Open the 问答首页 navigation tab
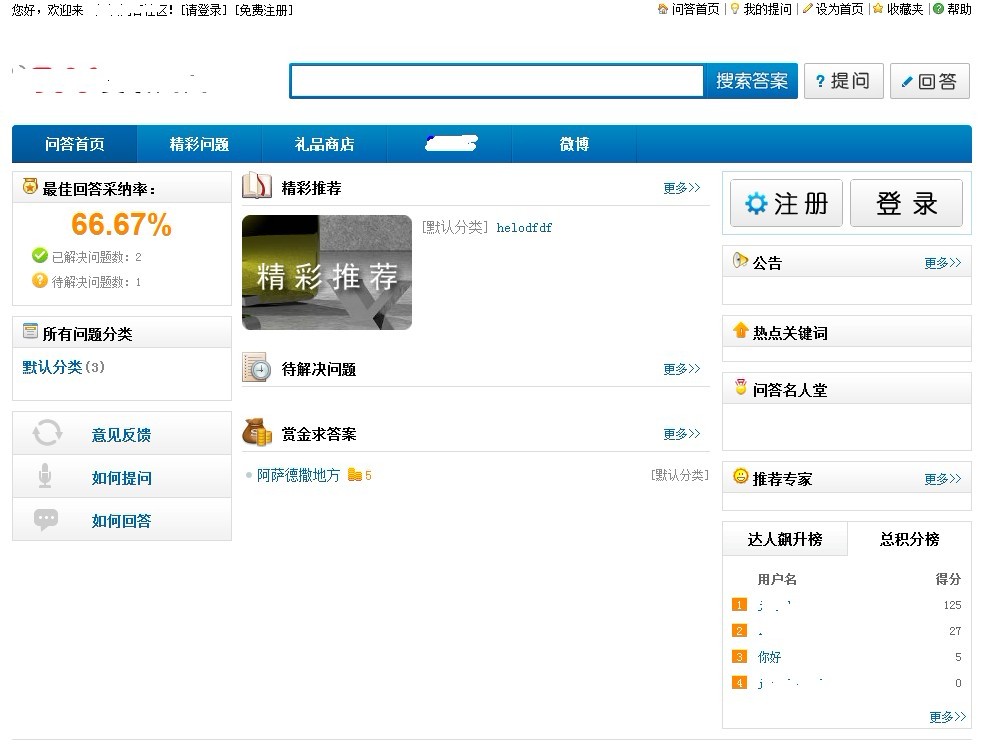Viewport: 989px width, 744px height. [x=74, y=144]
